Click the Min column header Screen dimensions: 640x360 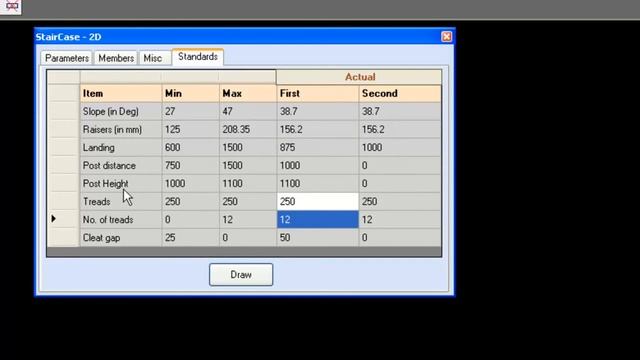(191, 93)
